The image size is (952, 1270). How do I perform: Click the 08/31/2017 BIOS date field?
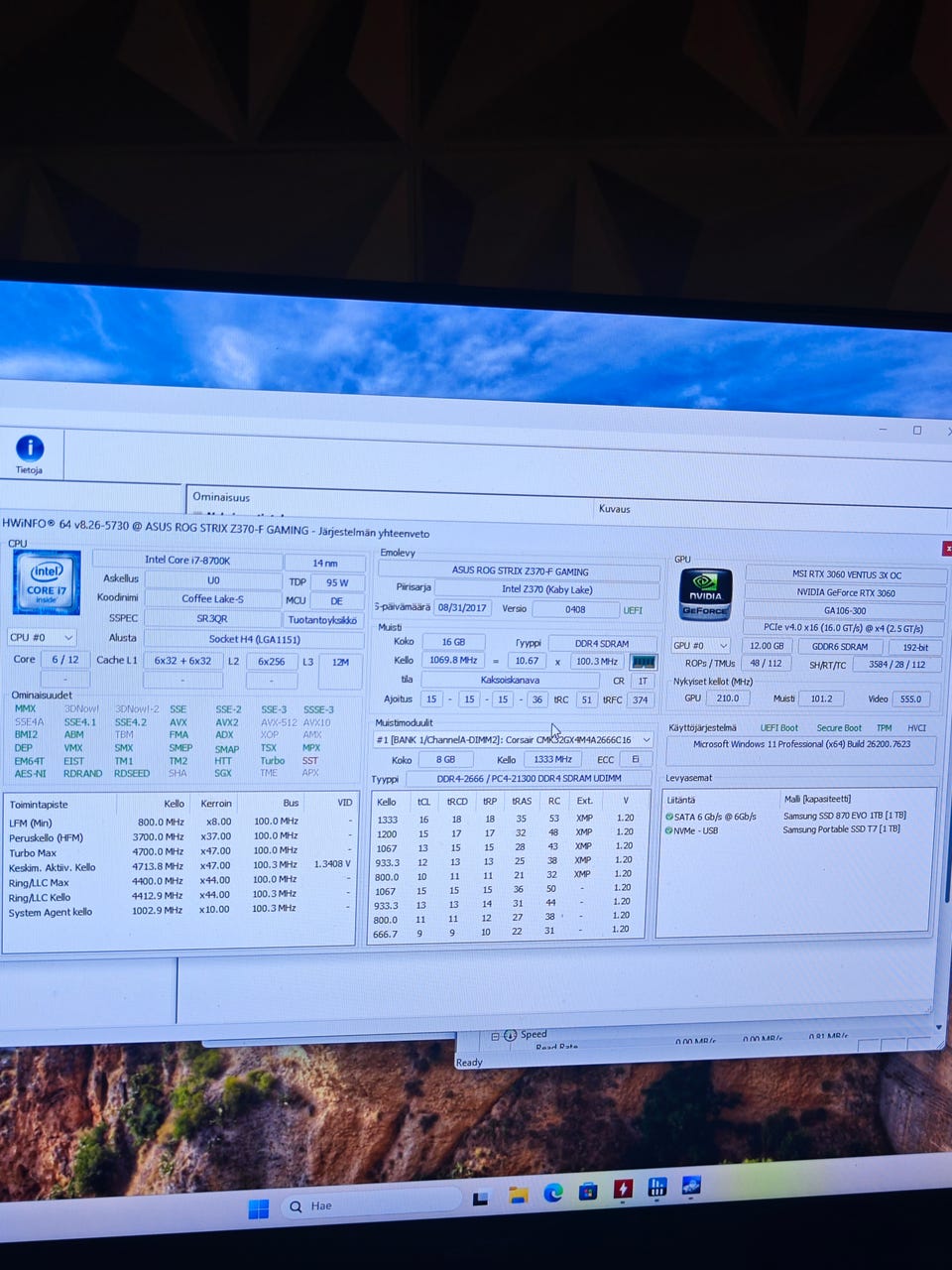click(462, 608)
